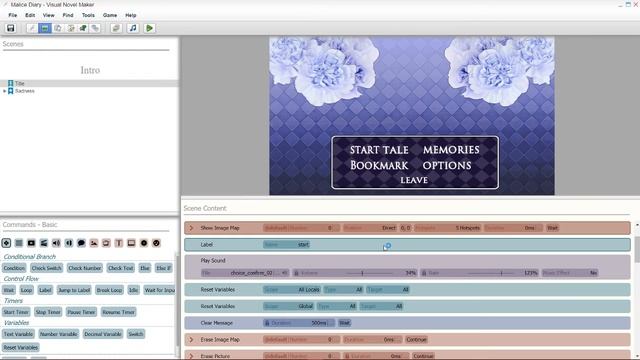640x360 pixels.
Task: Click the START TALE preview text
Action: click(379, 150)
